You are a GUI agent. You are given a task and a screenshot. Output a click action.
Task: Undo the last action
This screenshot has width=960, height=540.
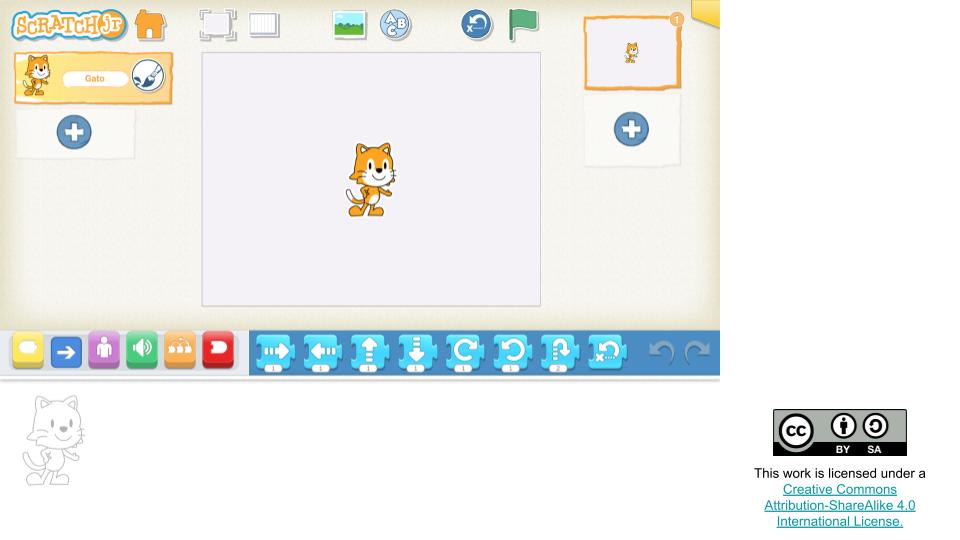(x=662, y=352)
